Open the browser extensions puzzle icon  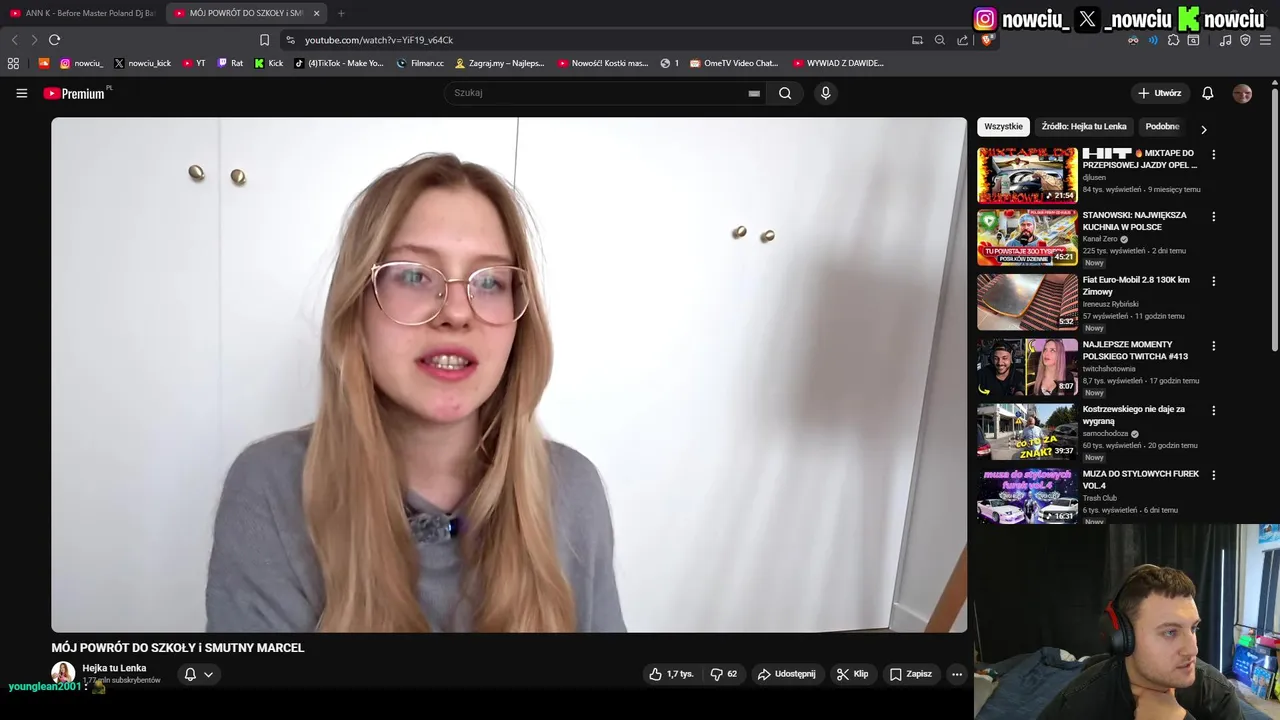[x=1173, y=40]
